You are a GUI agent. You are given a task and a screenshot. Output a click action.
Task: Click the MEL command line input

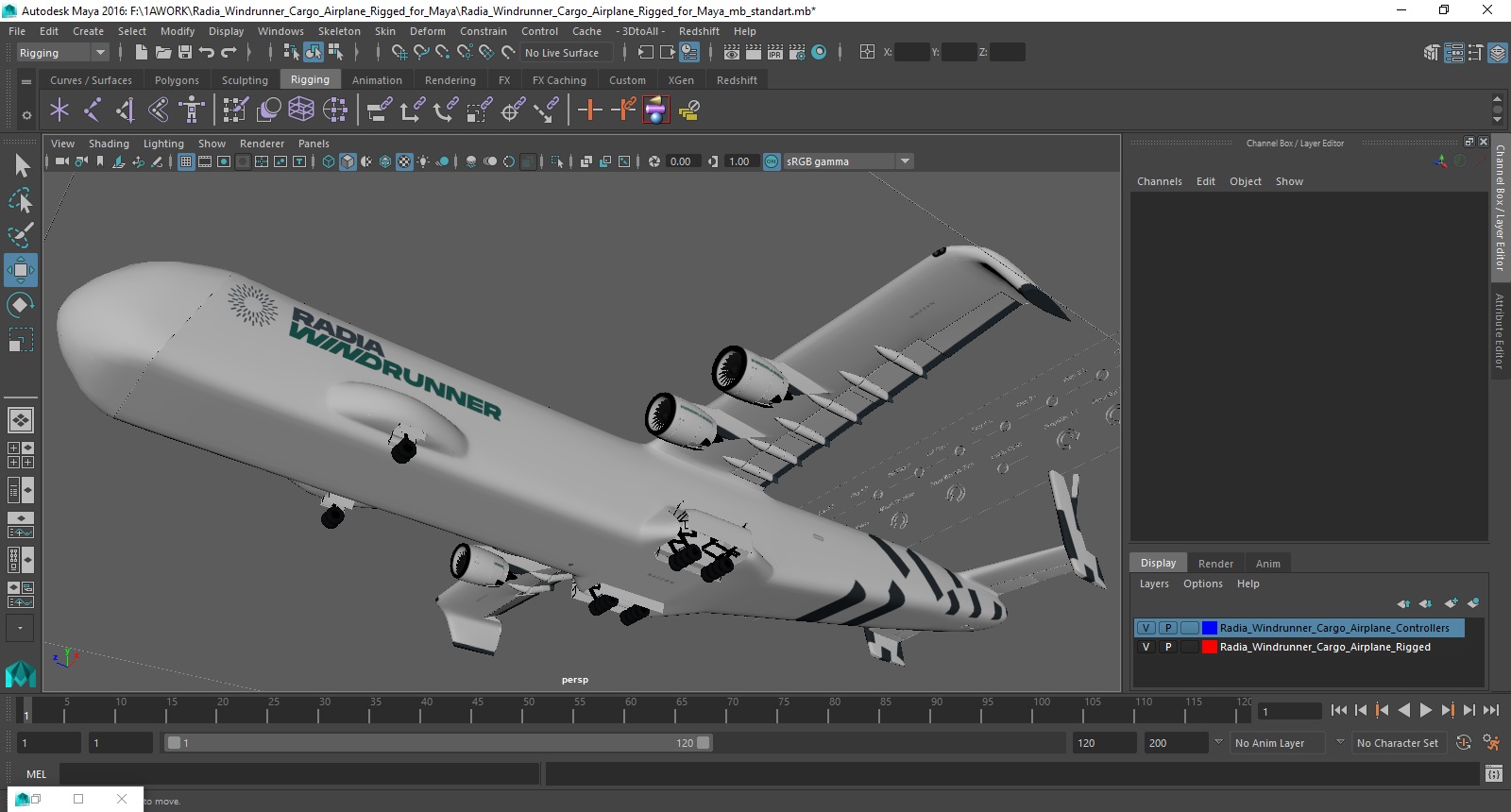(x=299, y=774)
